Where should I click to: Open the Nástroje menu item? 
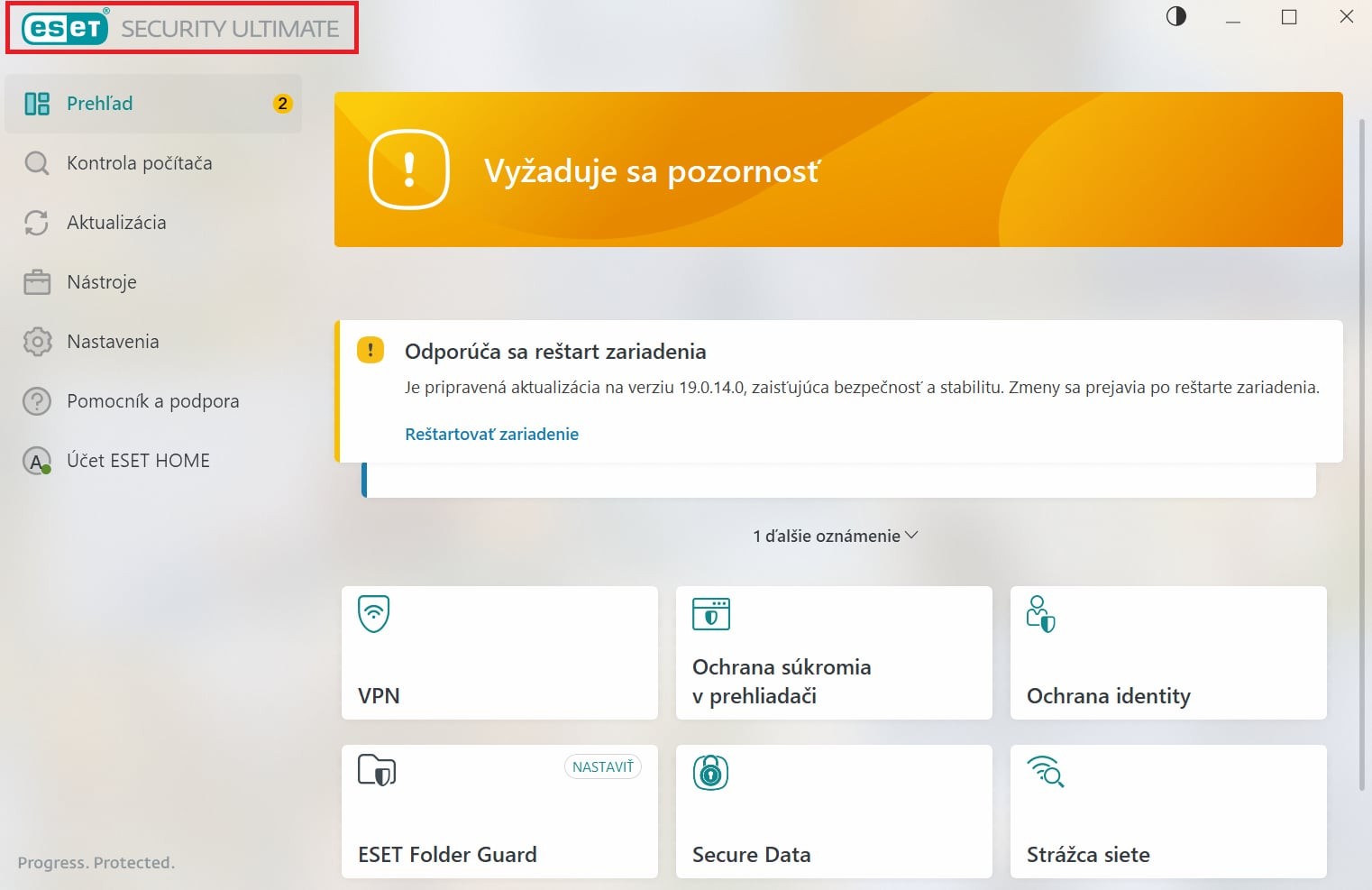[x=101, y=282]
